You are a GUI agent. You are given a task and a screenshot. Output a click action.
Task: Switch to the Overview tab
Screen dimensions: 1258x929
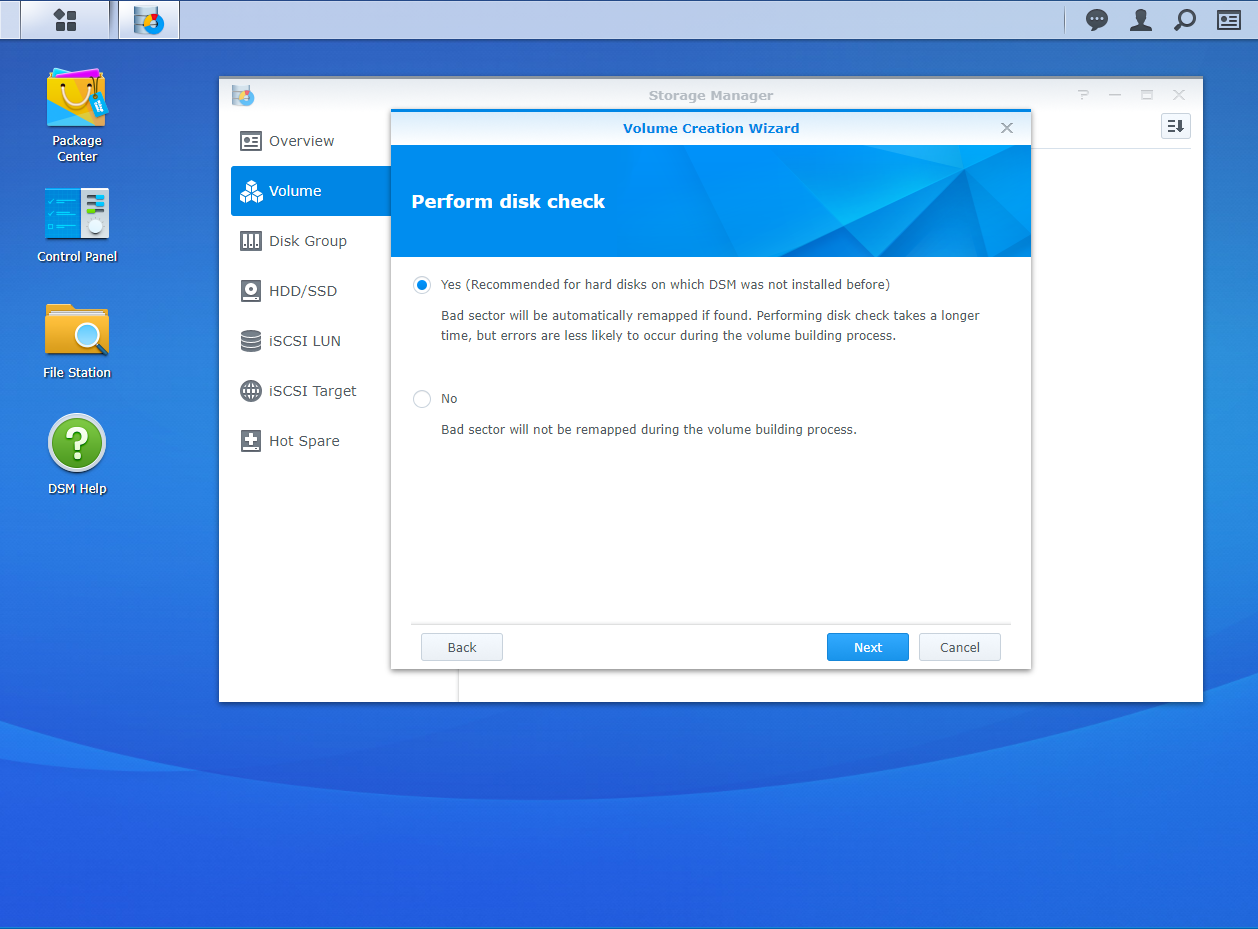coord(301,141)
